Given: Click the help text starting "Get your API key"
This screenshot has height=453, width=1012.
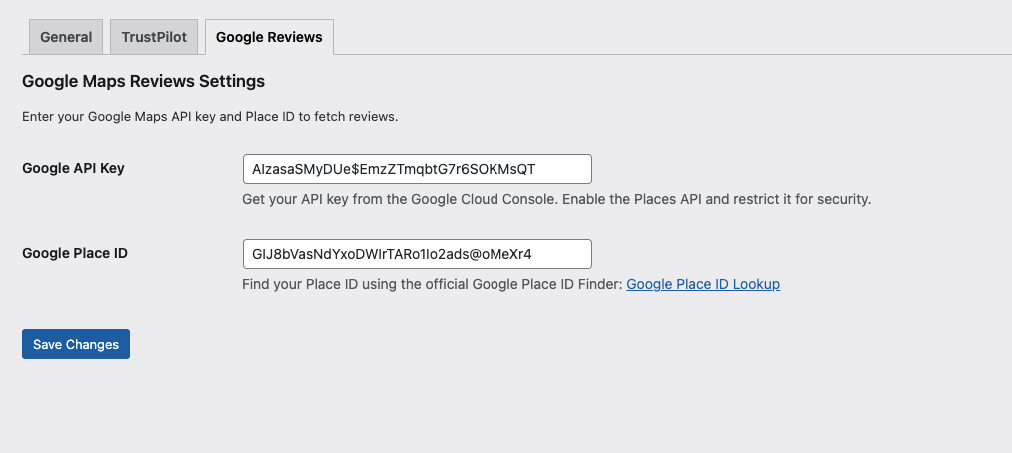Looking at the screenshot, I should click(x=557, y=199).
